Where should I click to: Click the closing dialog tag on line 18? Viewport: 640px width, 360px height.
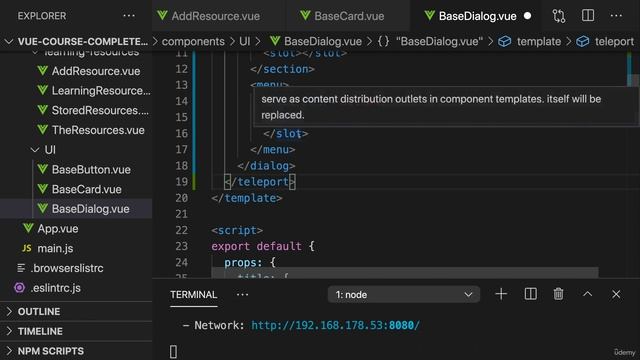pos(267,166)
